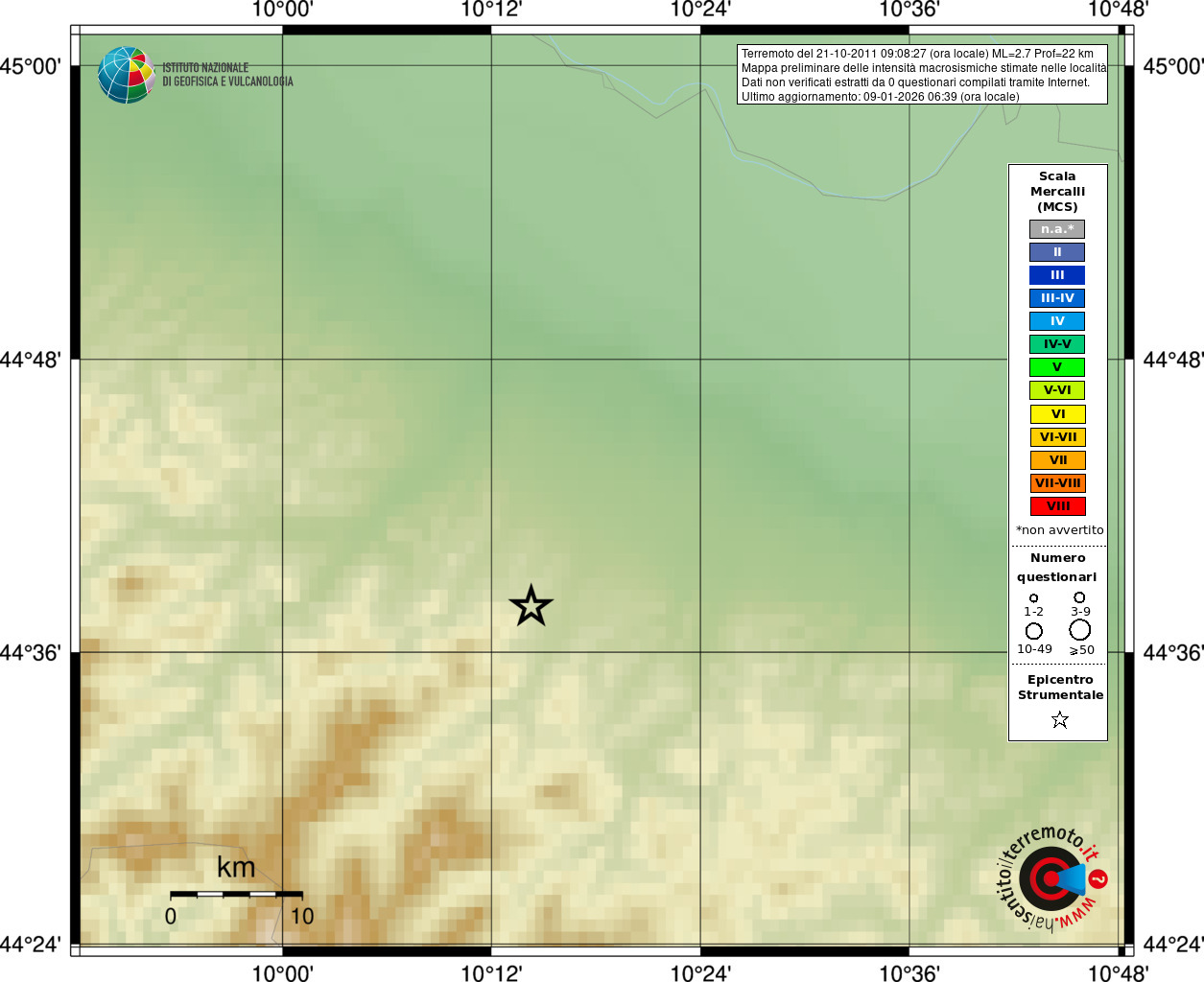Viewport: 1204px width, 982px height.
Task: Click the left 44°24' latitude label
Action: click(x=31, y=945)
